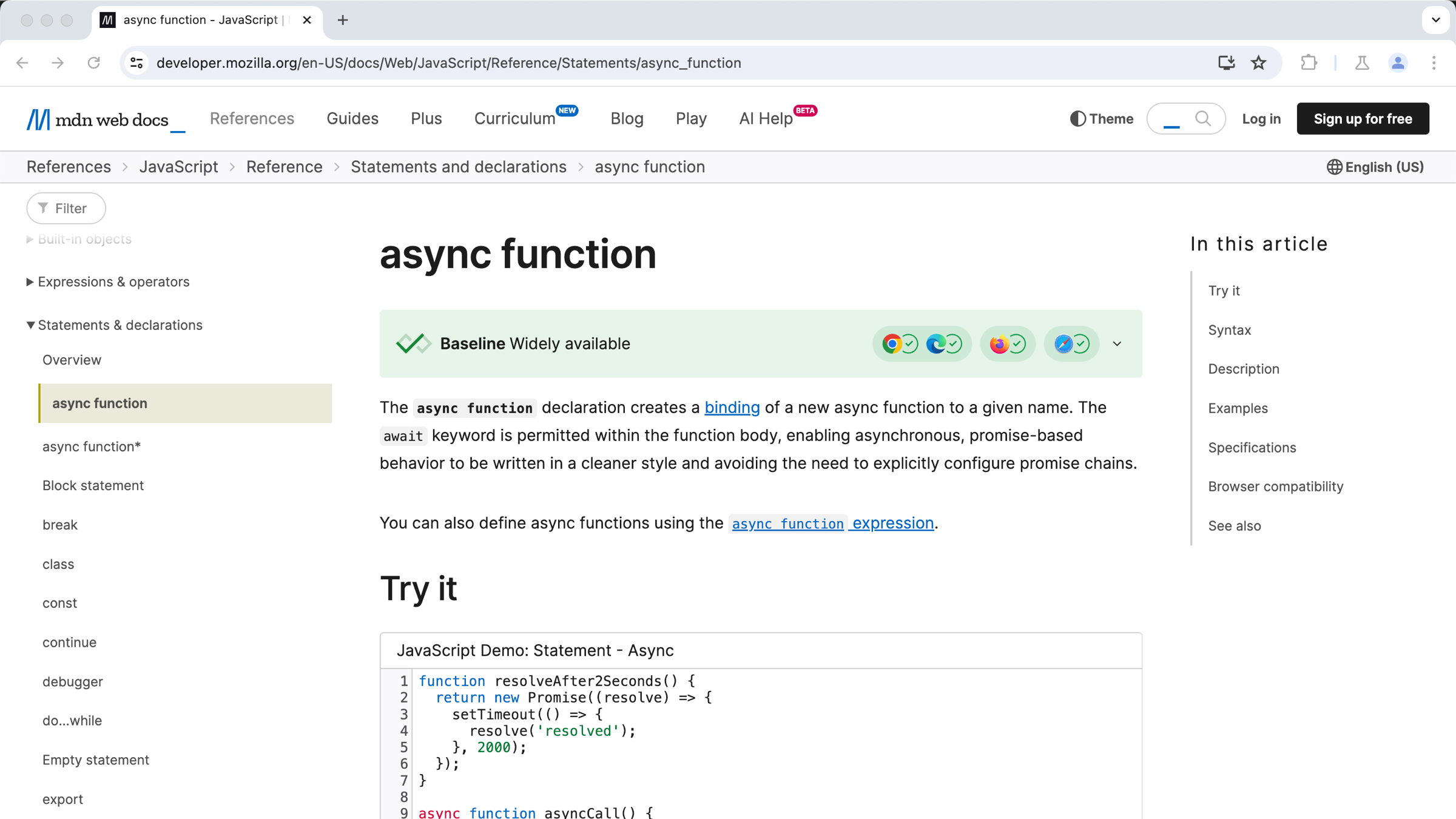Toggle the Theme switcher icon
Image resolution: width=1456 pixels, height=819 pixels.
click(x=1078, y=119)
